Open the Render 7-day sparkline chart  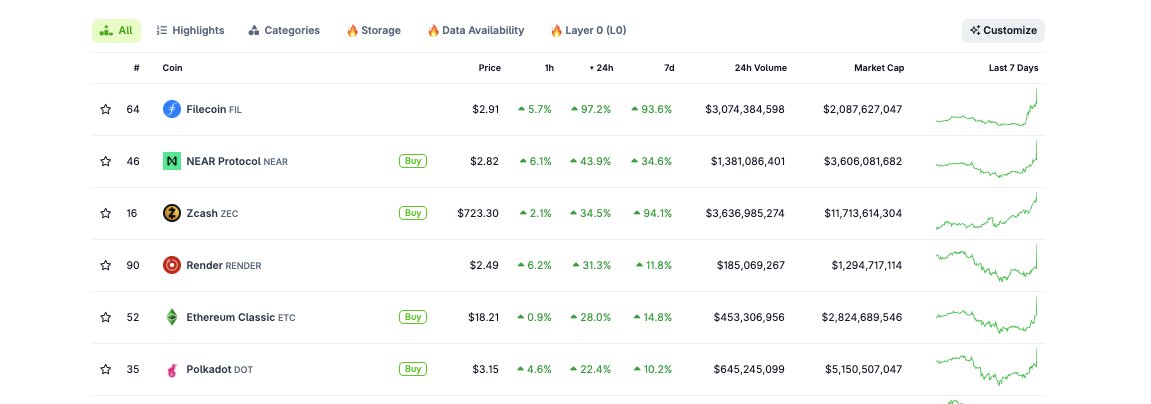tap(987, 263)
